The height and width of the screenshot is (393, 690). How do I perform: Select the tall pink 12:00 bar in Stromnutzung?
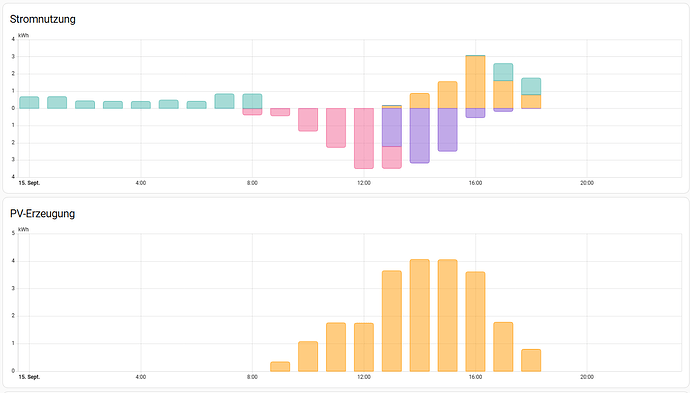pyautogui.click(x=364, y=139)
